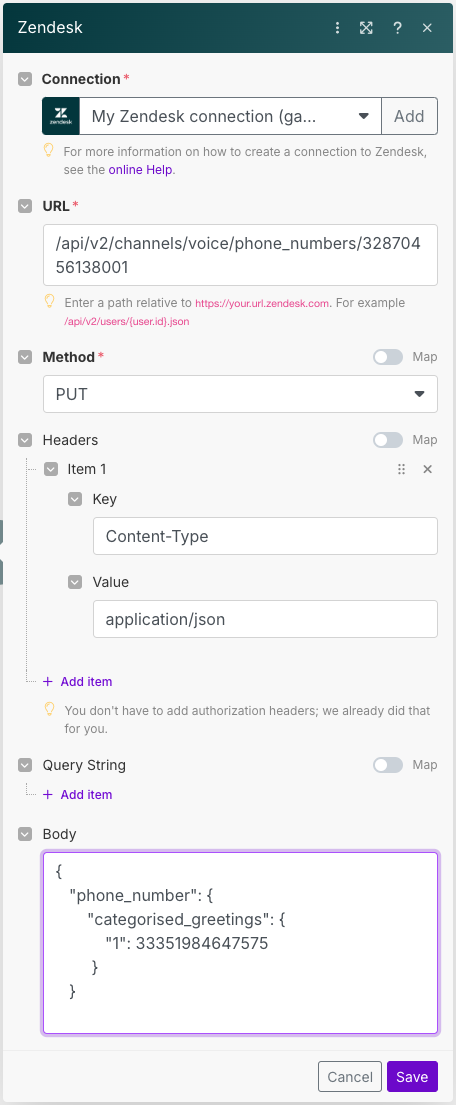Click the drag handle of Item 1
The width and height of the screenshot is (456, 1105).
tap(402, 469)
